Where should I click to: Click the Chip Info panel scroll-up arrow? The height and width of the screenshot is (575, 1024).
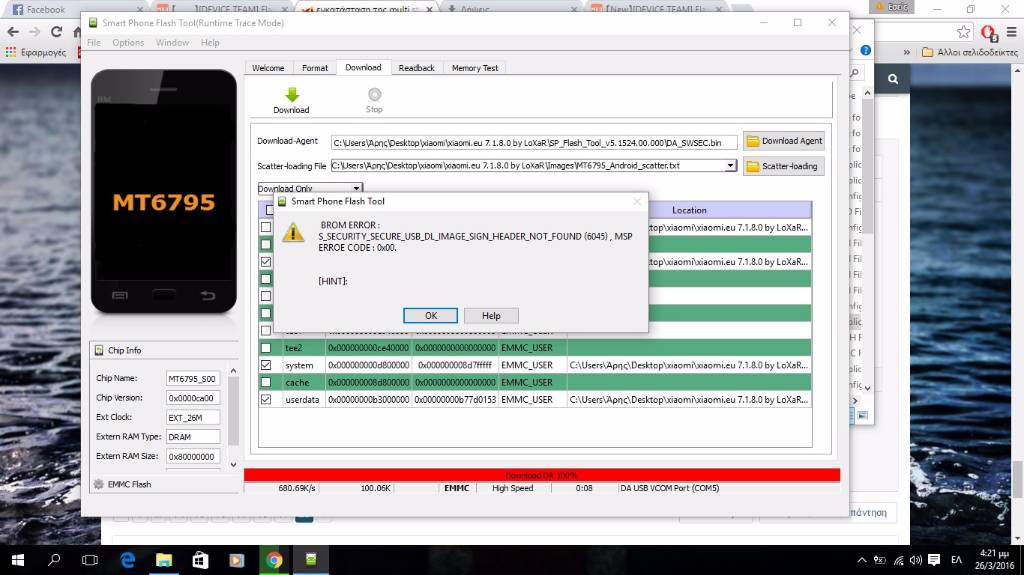click(233, 370)
